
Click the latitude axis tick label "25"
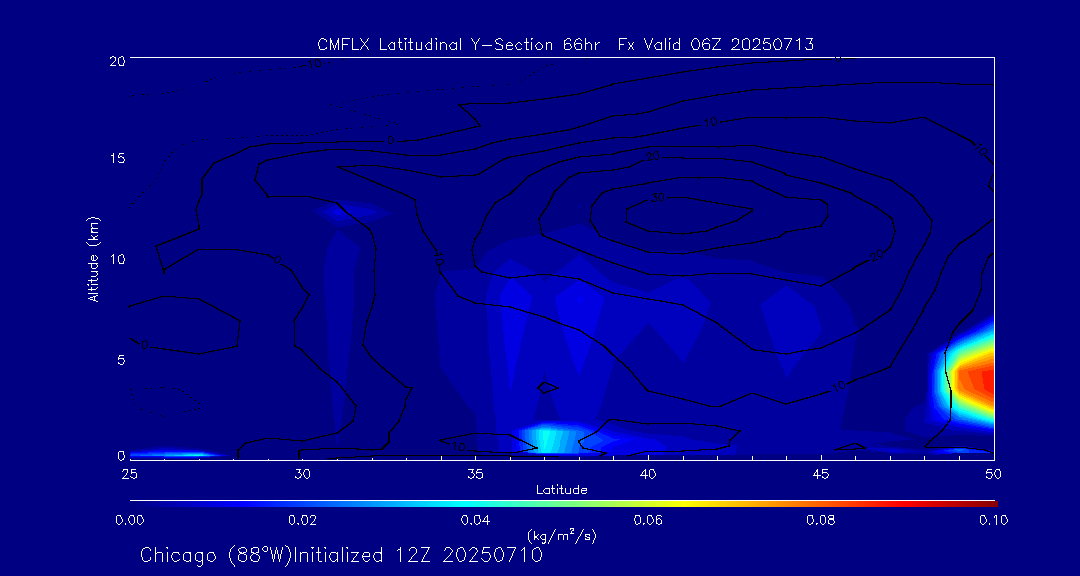click(x=129, y=473)
